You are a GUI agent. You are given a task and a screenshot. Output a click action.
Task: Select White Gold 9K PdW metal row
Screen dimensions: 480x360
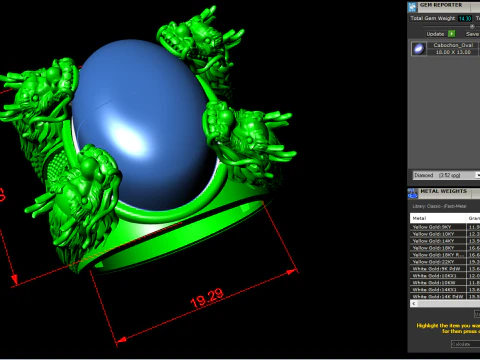[445, 269]
